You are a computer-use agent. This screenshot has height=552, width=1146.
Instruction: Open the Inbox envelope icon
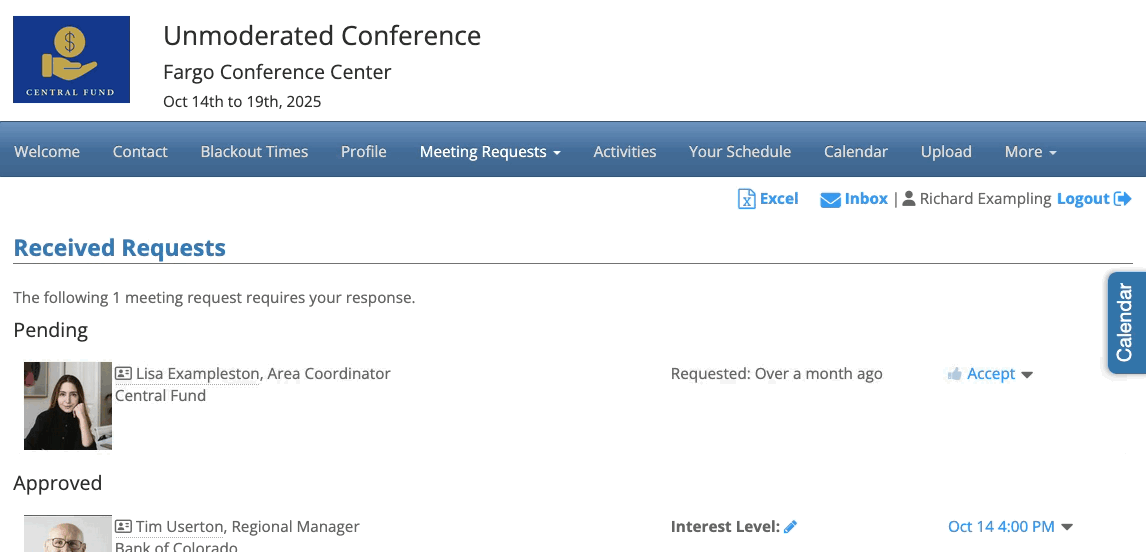click(x=830, y=200)
